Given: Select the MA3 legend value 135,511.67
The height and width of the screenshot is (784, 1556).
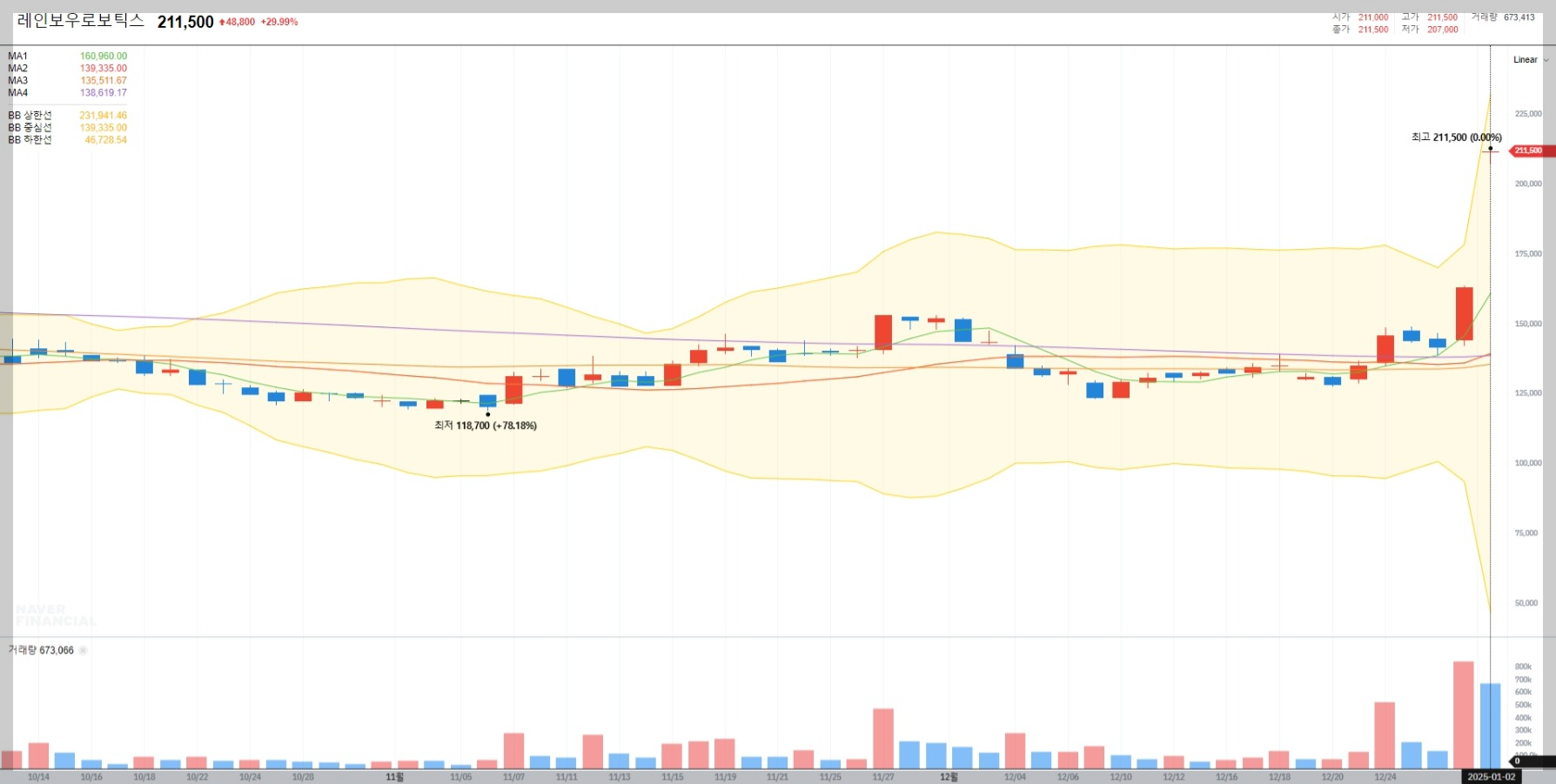Looking at the screenshot, I should tap(104, 81).
